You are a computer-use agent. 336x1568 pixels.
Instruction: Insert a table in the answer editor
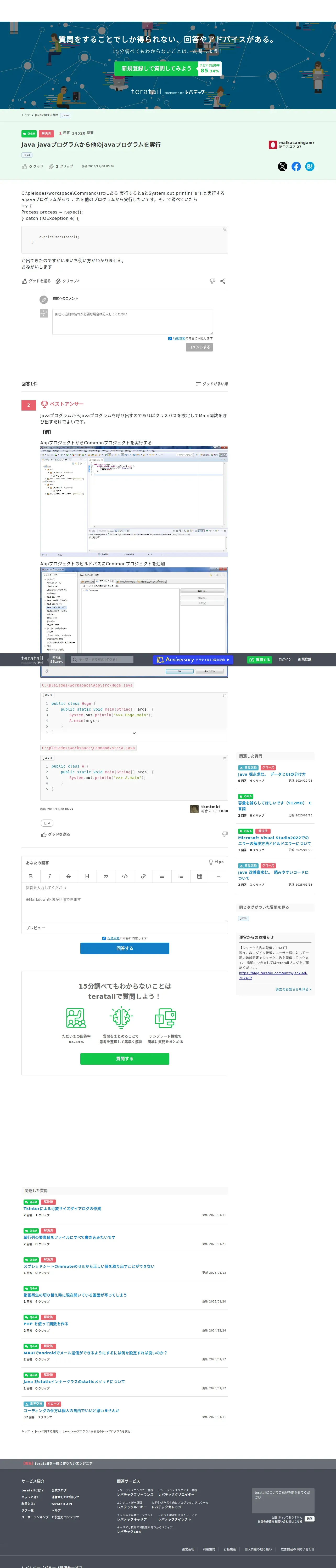(199, 876)
